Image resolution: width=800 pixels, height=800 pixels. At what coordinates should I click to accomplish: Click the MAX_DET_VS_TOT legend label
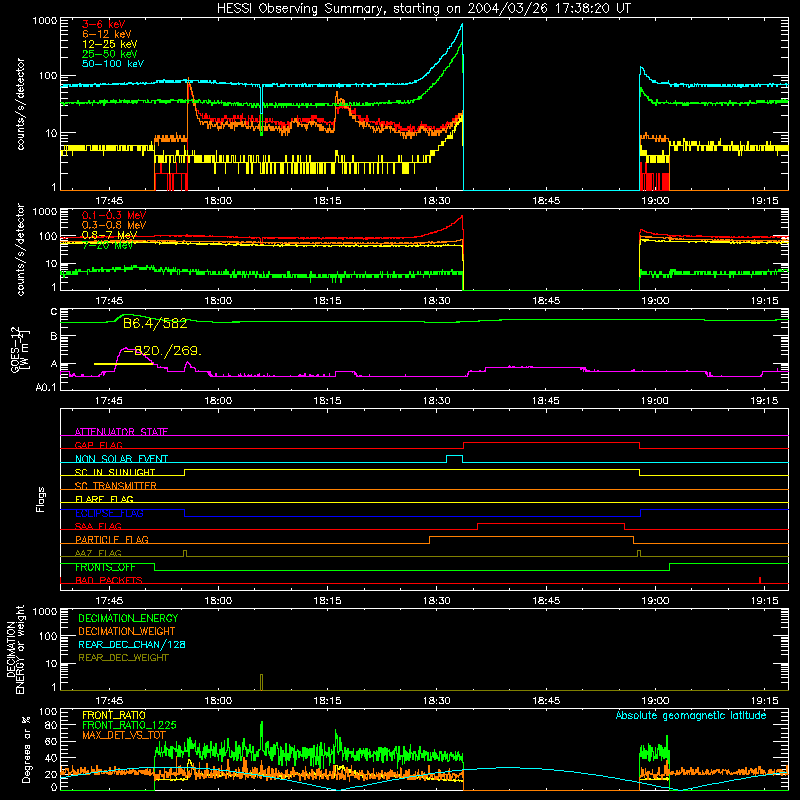124,735
